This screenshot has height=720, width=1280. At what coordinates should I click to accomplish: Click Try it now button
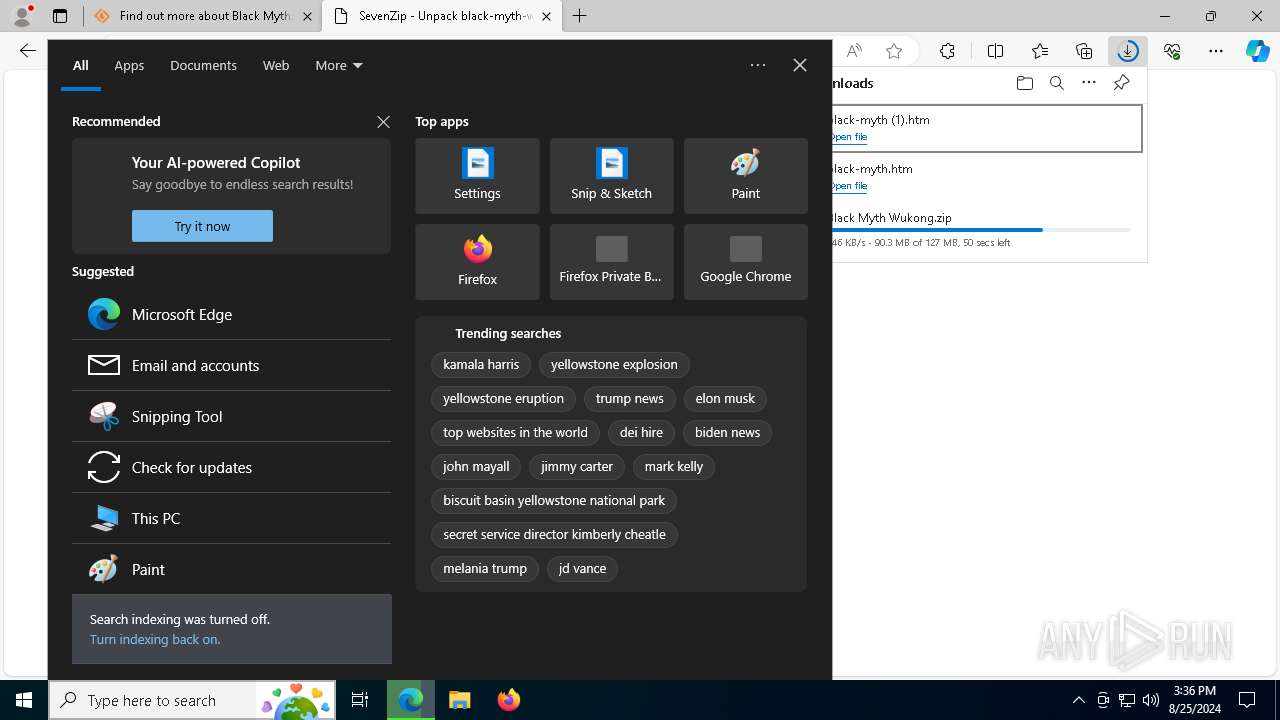(202, 226)
